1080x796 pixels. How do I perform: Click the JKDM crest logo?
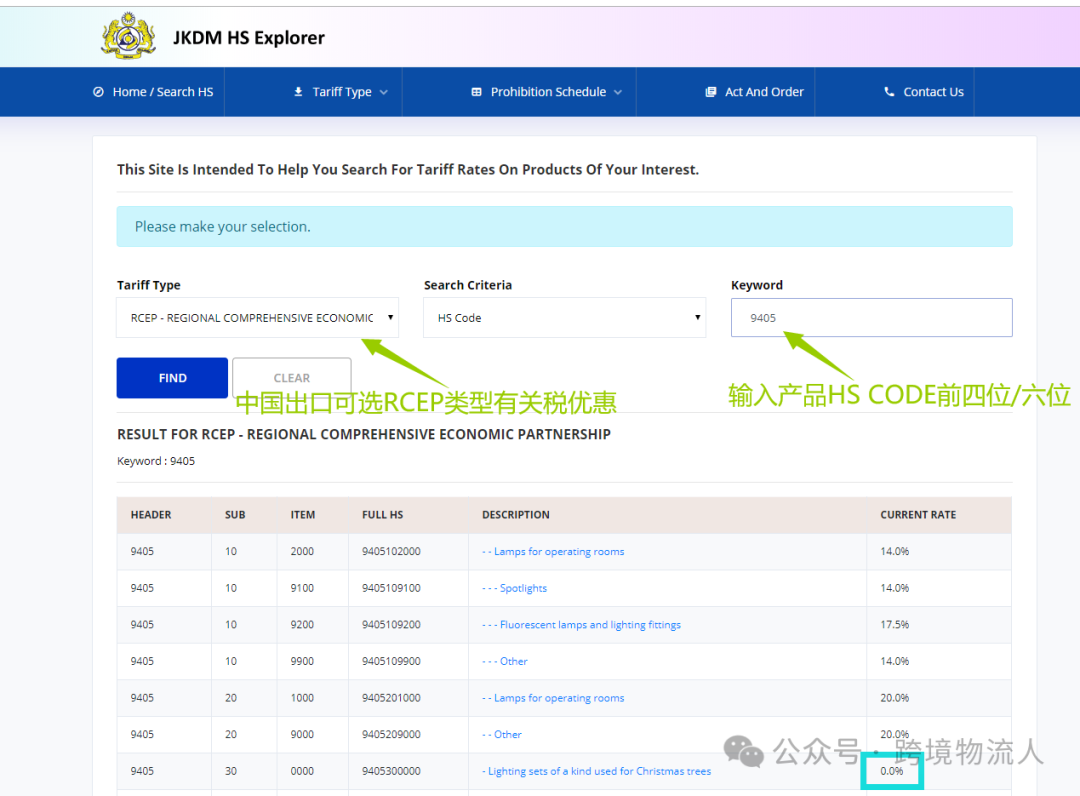click(x=128, y=36)
